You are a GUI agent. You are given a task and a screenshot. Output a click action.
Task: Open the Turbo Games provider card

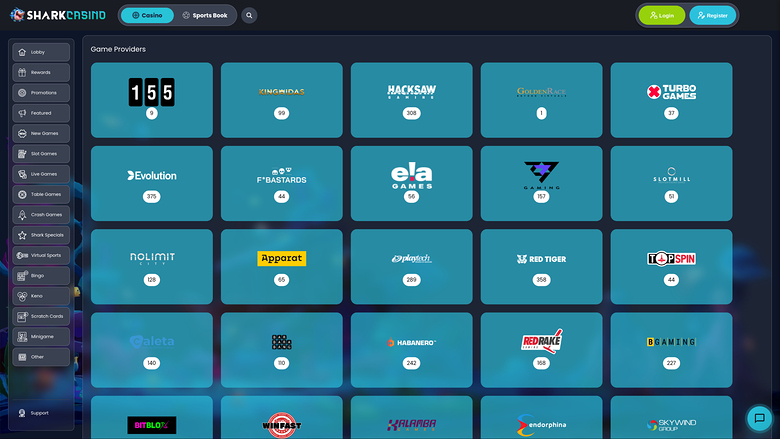tap(671, 100)
